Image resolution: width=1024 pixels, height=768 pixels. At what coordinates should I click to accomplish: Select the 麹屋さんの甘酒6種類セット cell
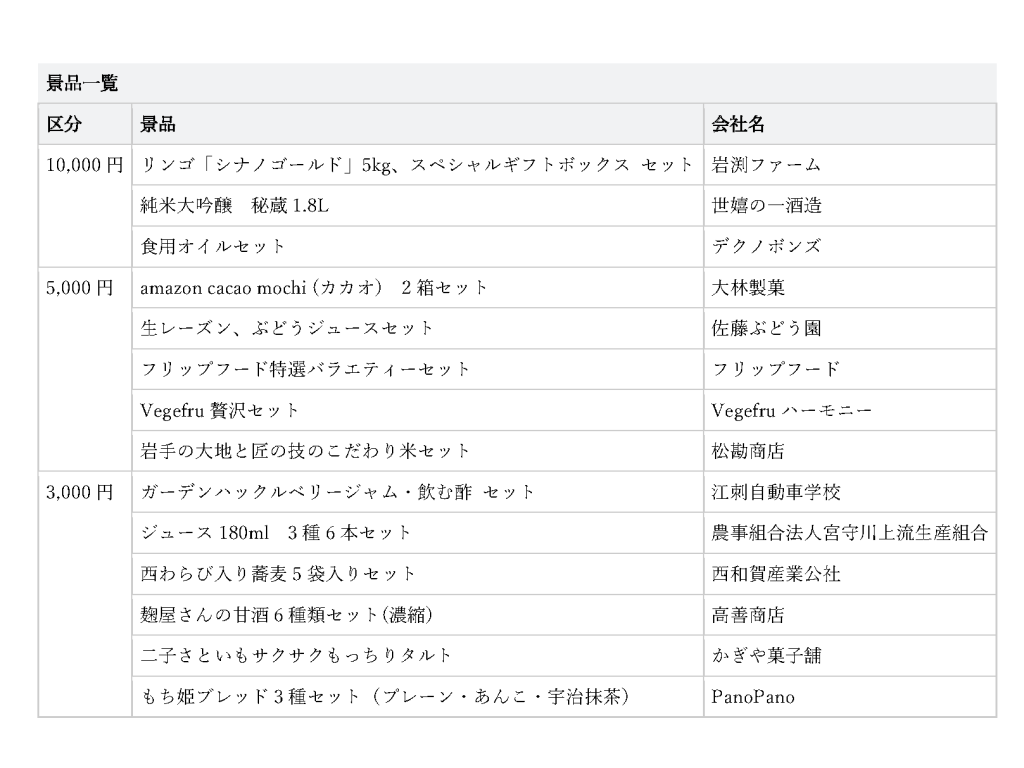coord(418,615)
